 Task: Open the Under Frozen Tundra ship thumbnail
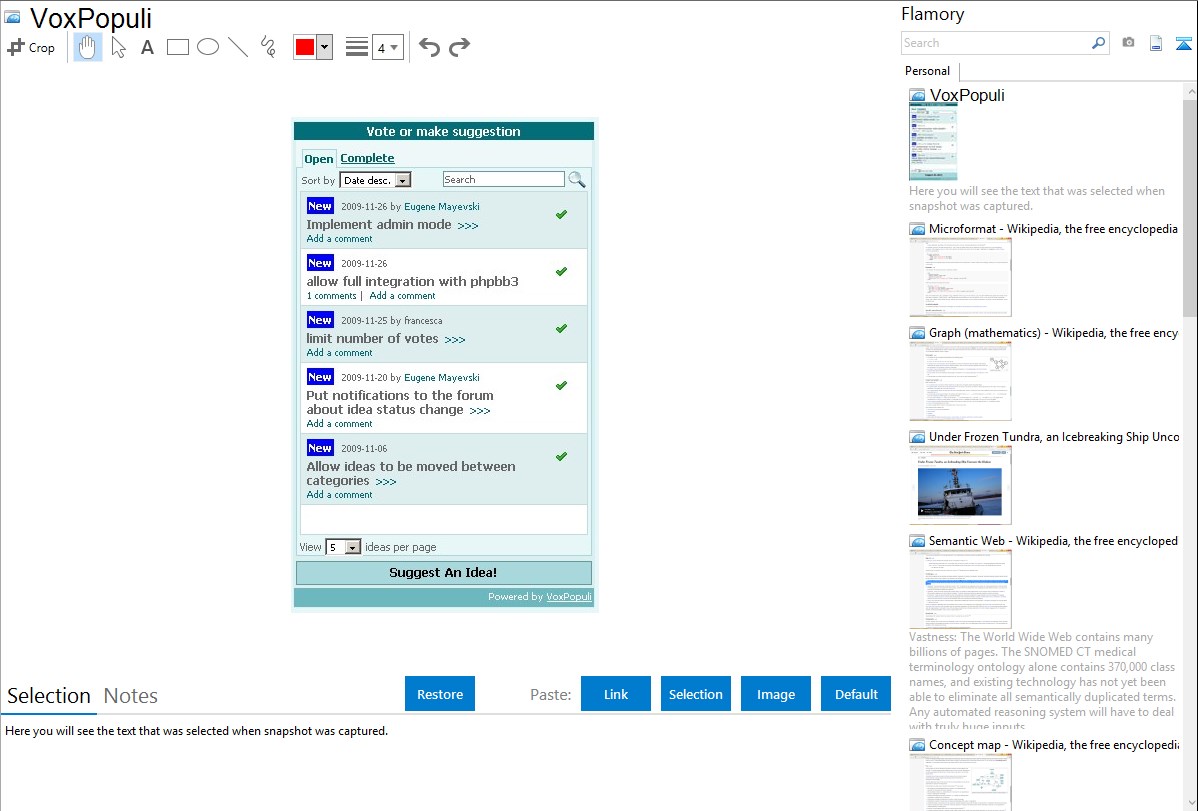[960, 485]
